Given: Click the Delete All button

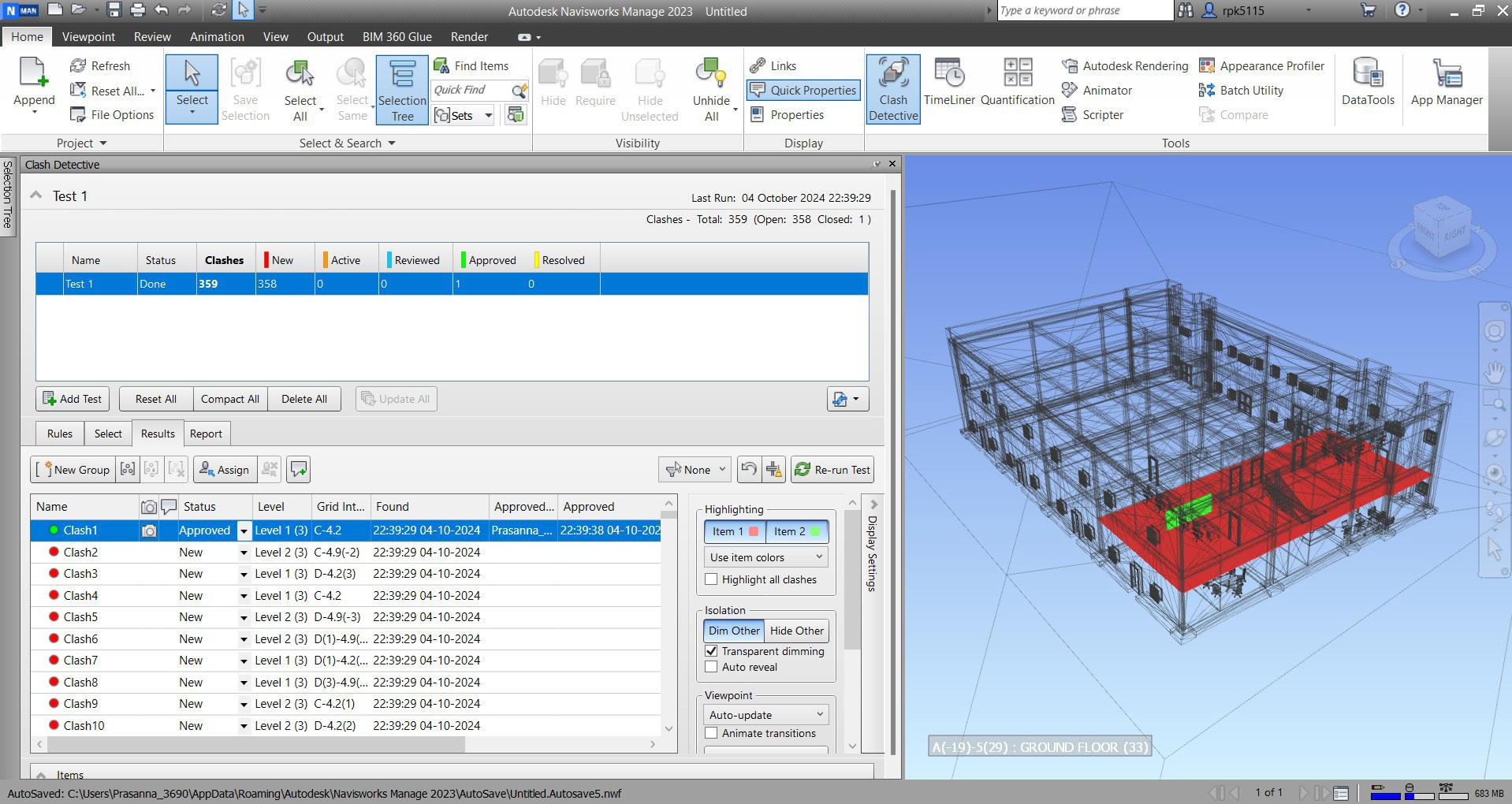Looking at the screenshot, I should pyautogui.click(x=304, y=399).
